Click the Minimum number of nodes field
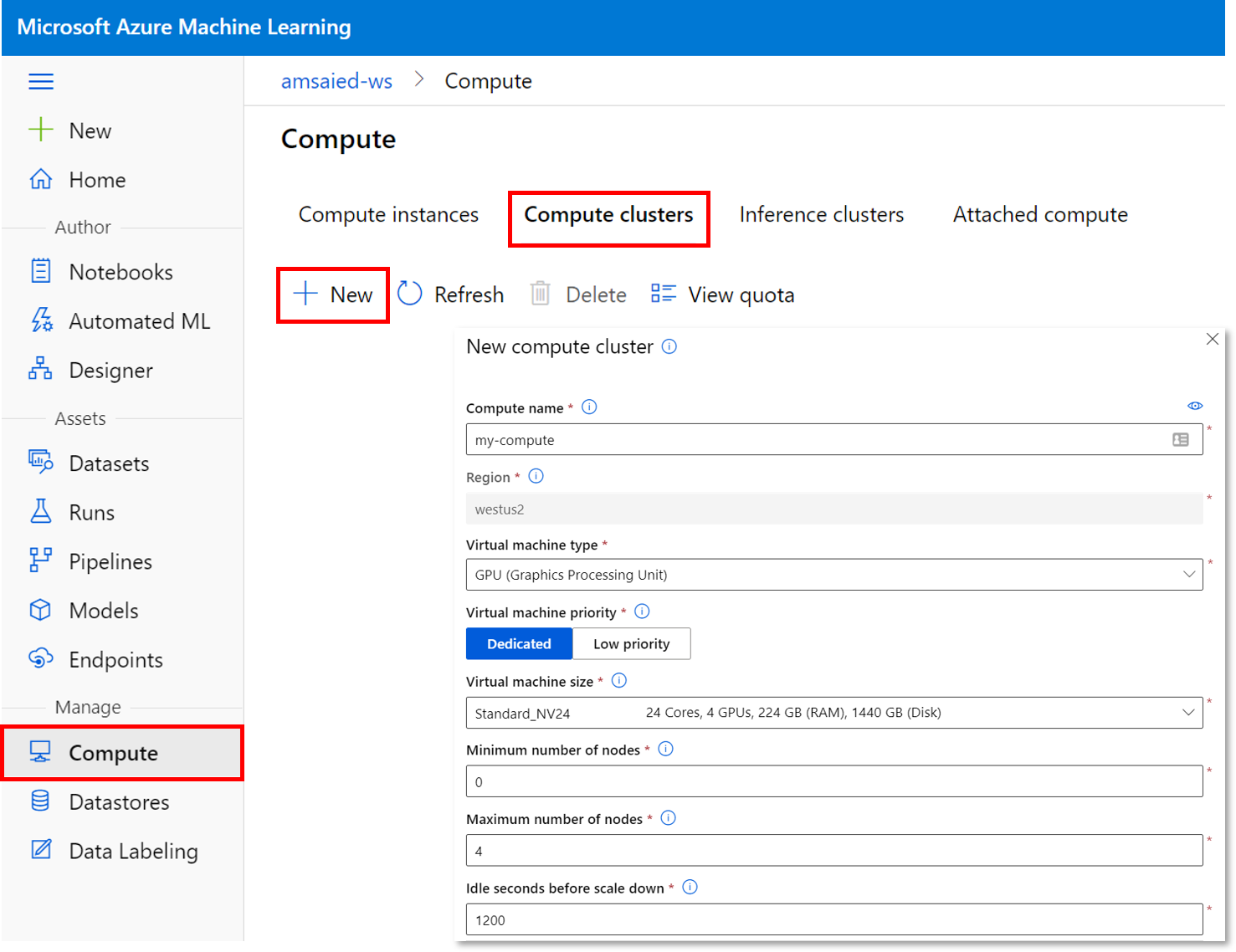1236x952 pixels. (834, 781)
